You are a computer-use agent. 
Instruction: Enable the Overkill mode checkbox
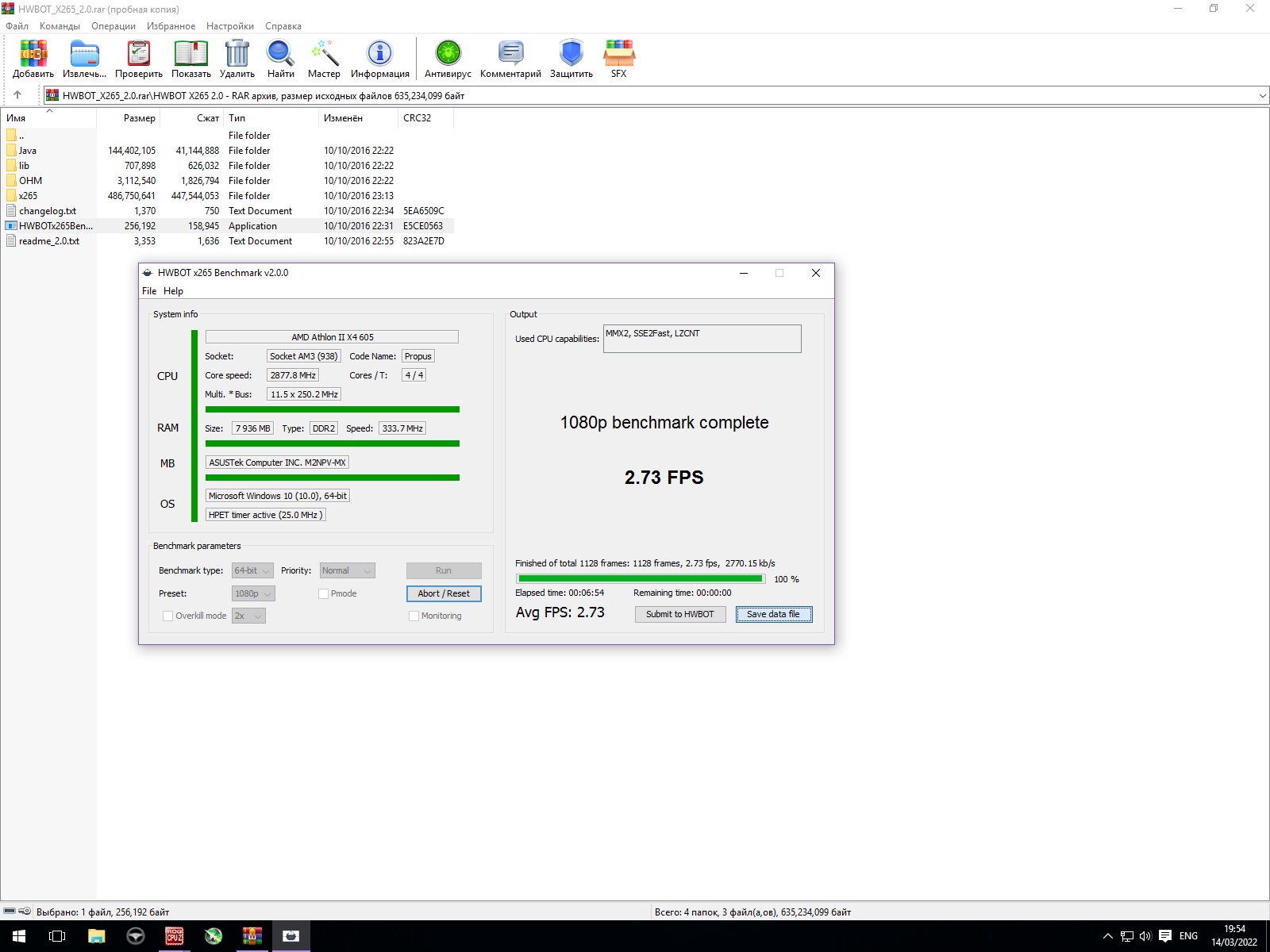[x=167, y=616]
